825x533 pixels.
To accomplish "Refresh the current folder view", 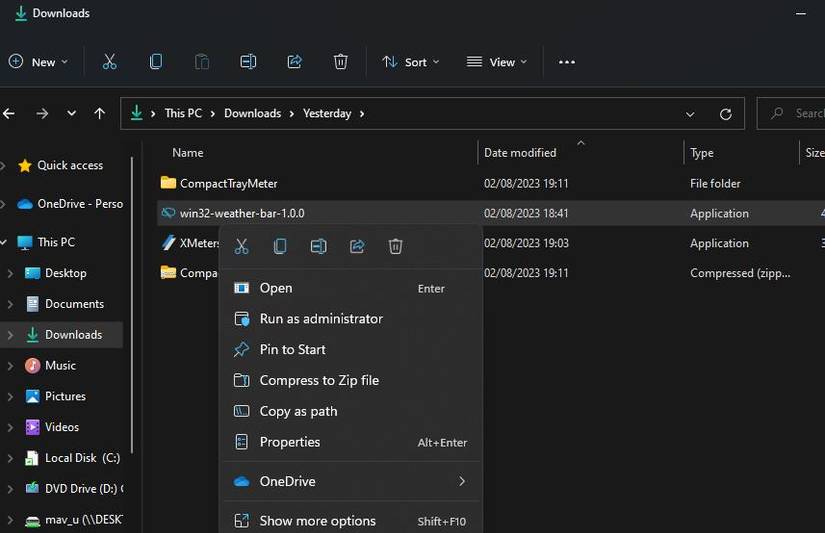I will point(726,114).
